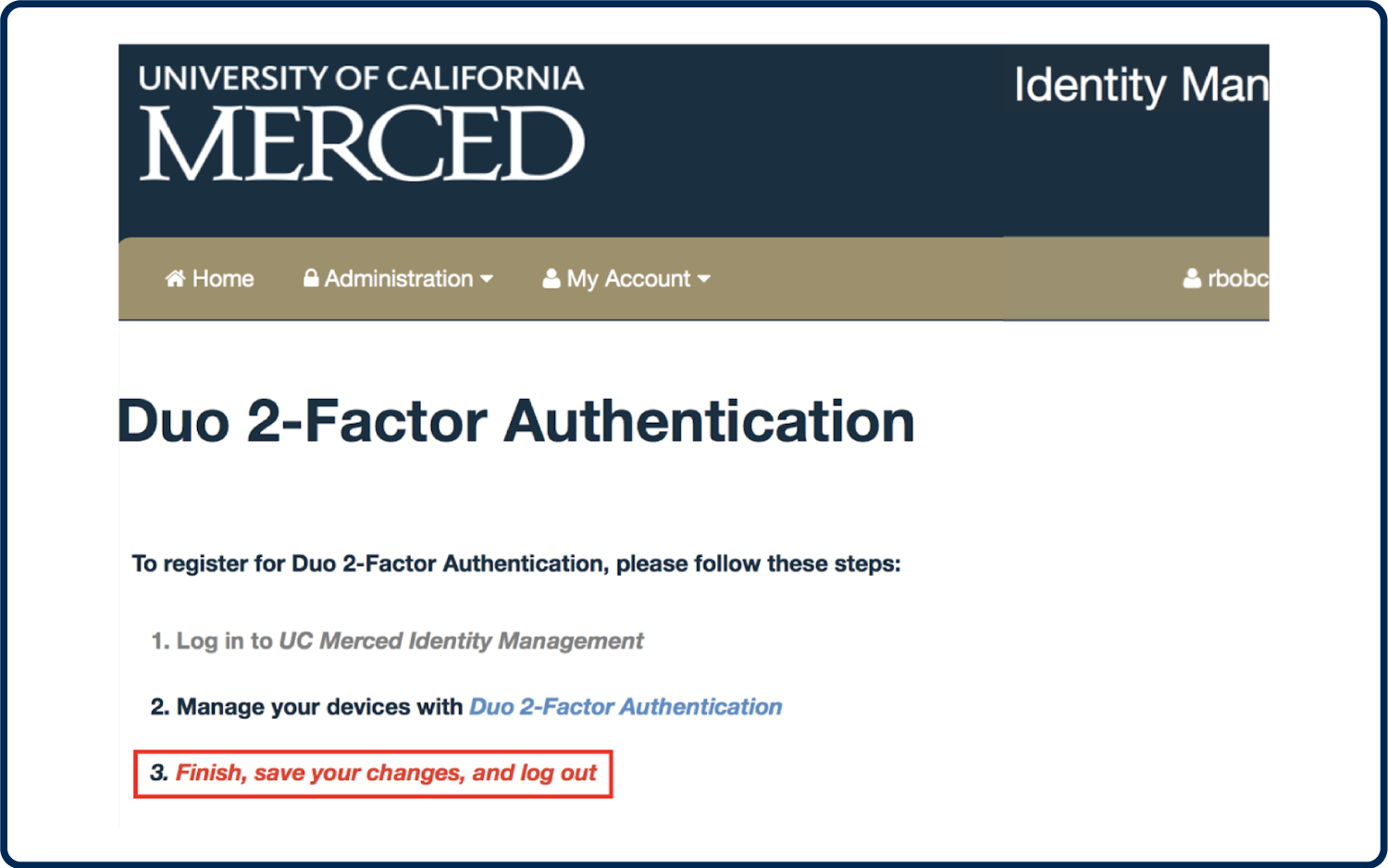Viewport: 1388px width, 868px height.
Task: Expand the Administration dropdown caret
Action: (x=487, y=279)
